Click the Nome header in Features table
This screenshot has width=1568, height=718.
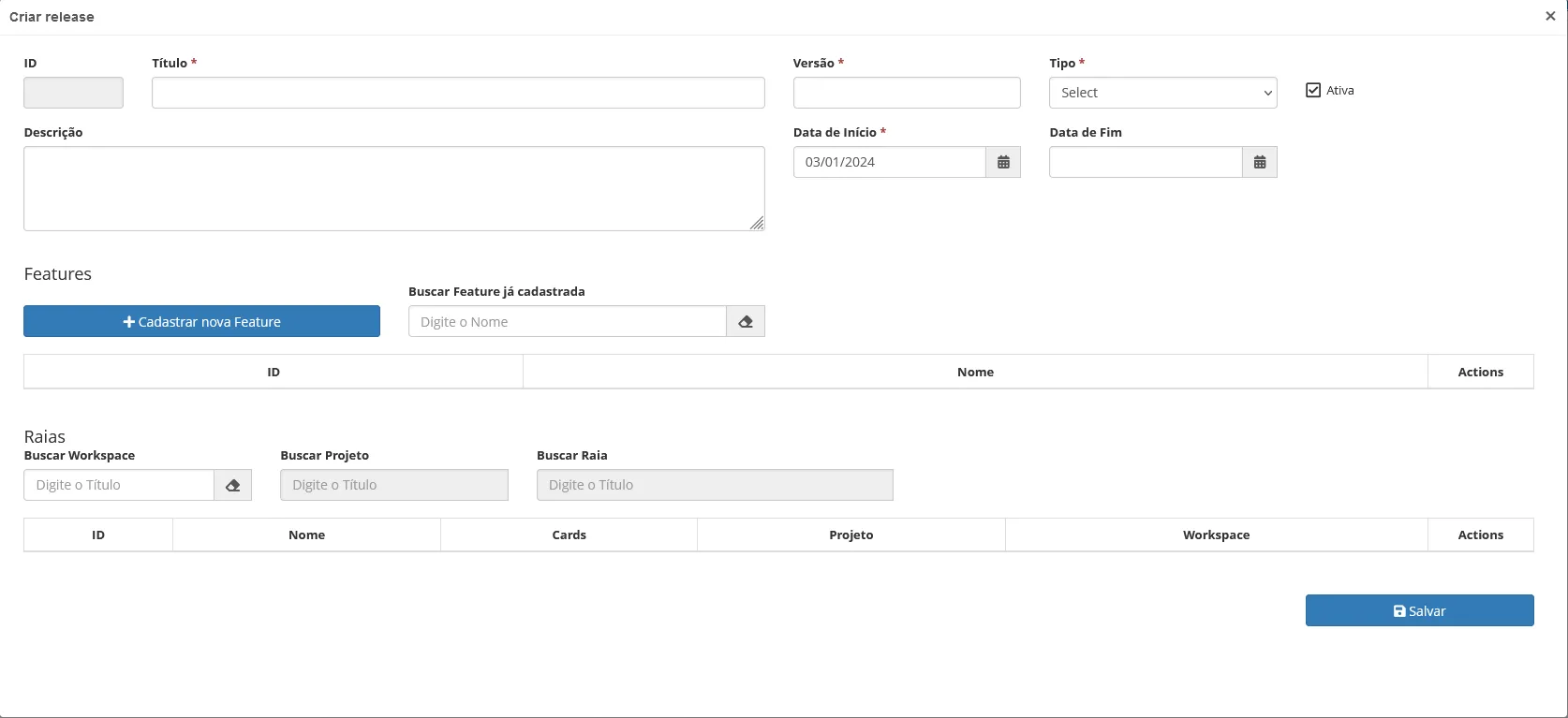975,372
